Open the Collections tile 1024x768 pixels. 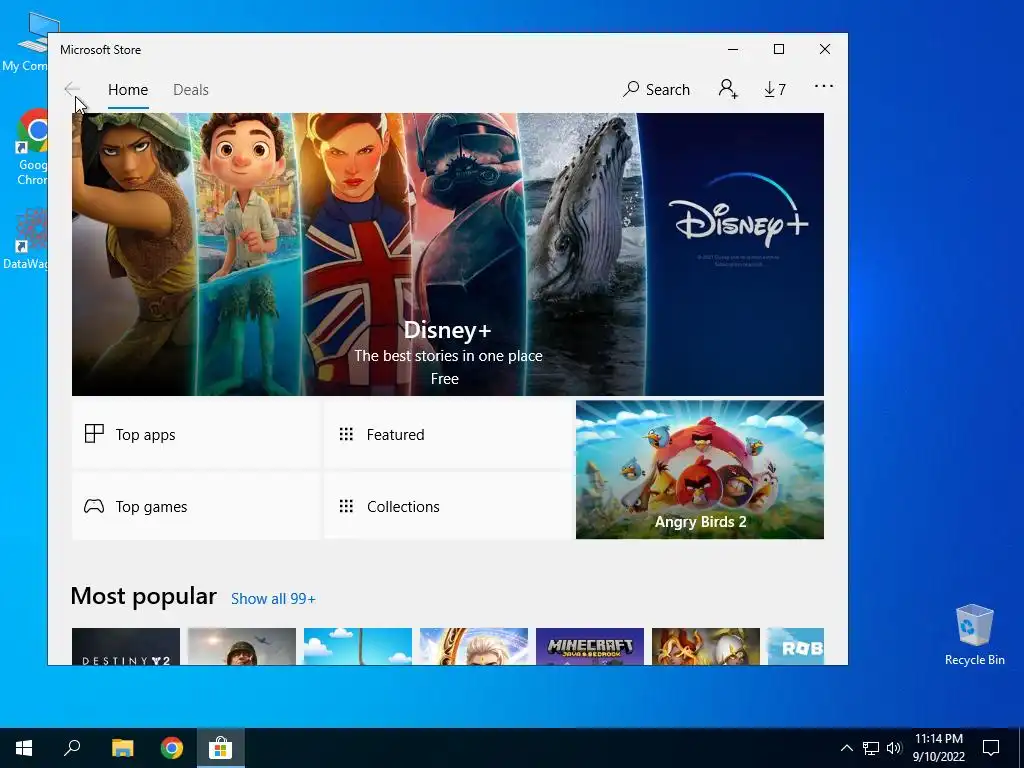point(448,506)
